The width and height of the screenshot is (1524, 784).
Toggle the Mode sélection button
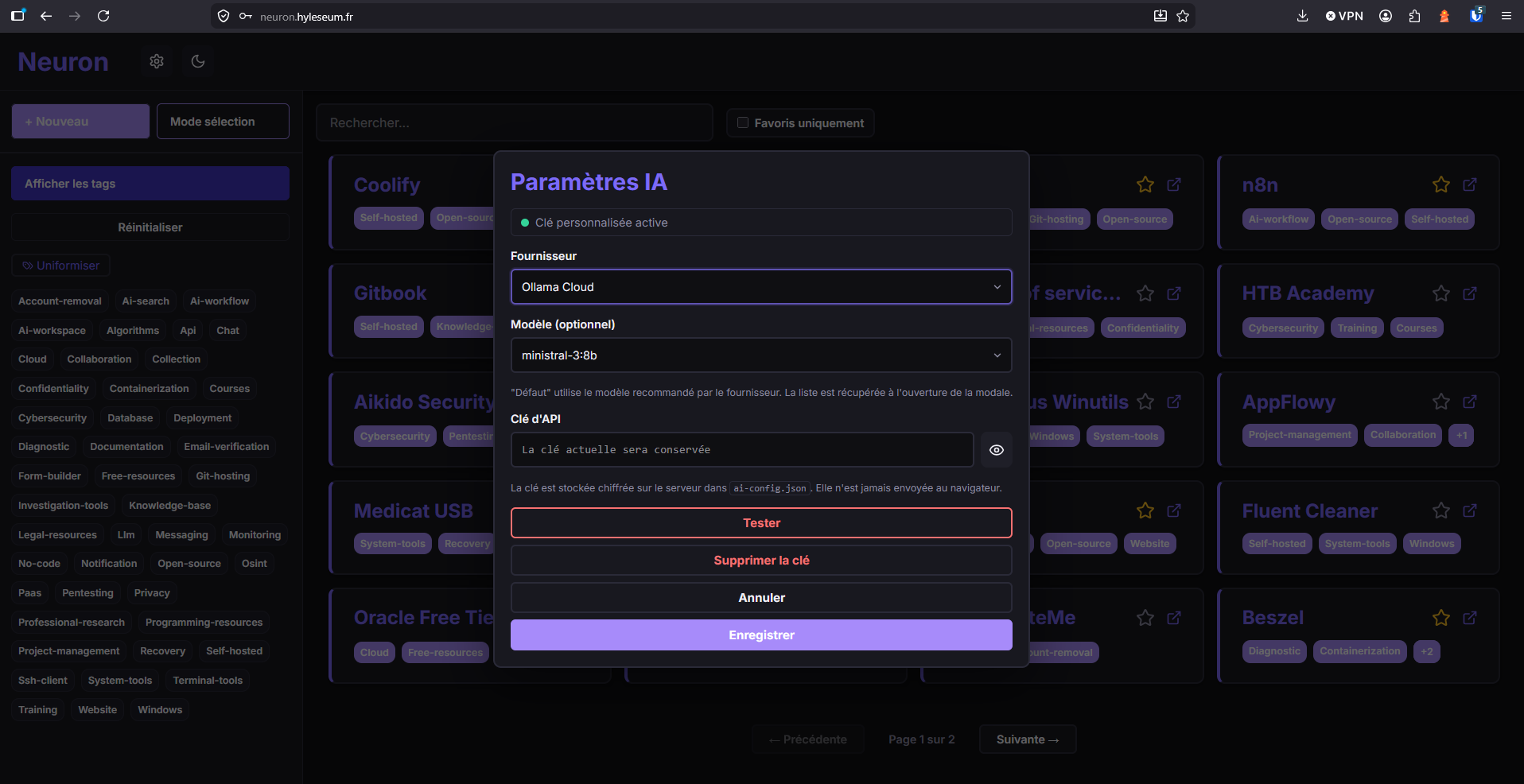click(x=223, y=121)
